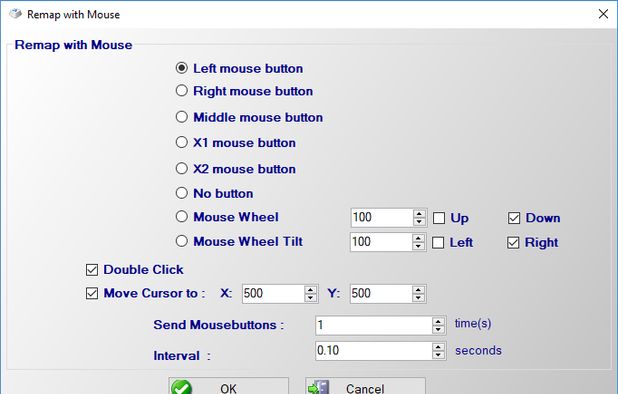Decrease the Mouse Wheel Tilt amount
Viewport: 618px width, 394px height.
pos(419,246)
